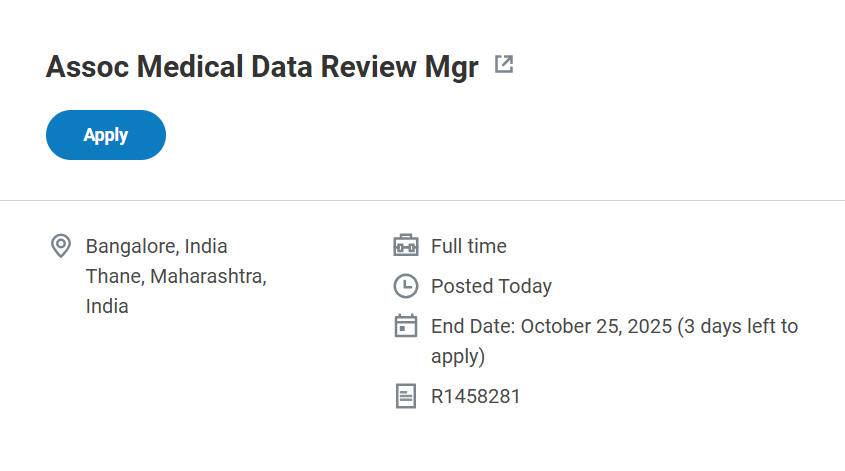Click the requisition document icon
Screen dimensions: 845x471
tap(405, 396)
